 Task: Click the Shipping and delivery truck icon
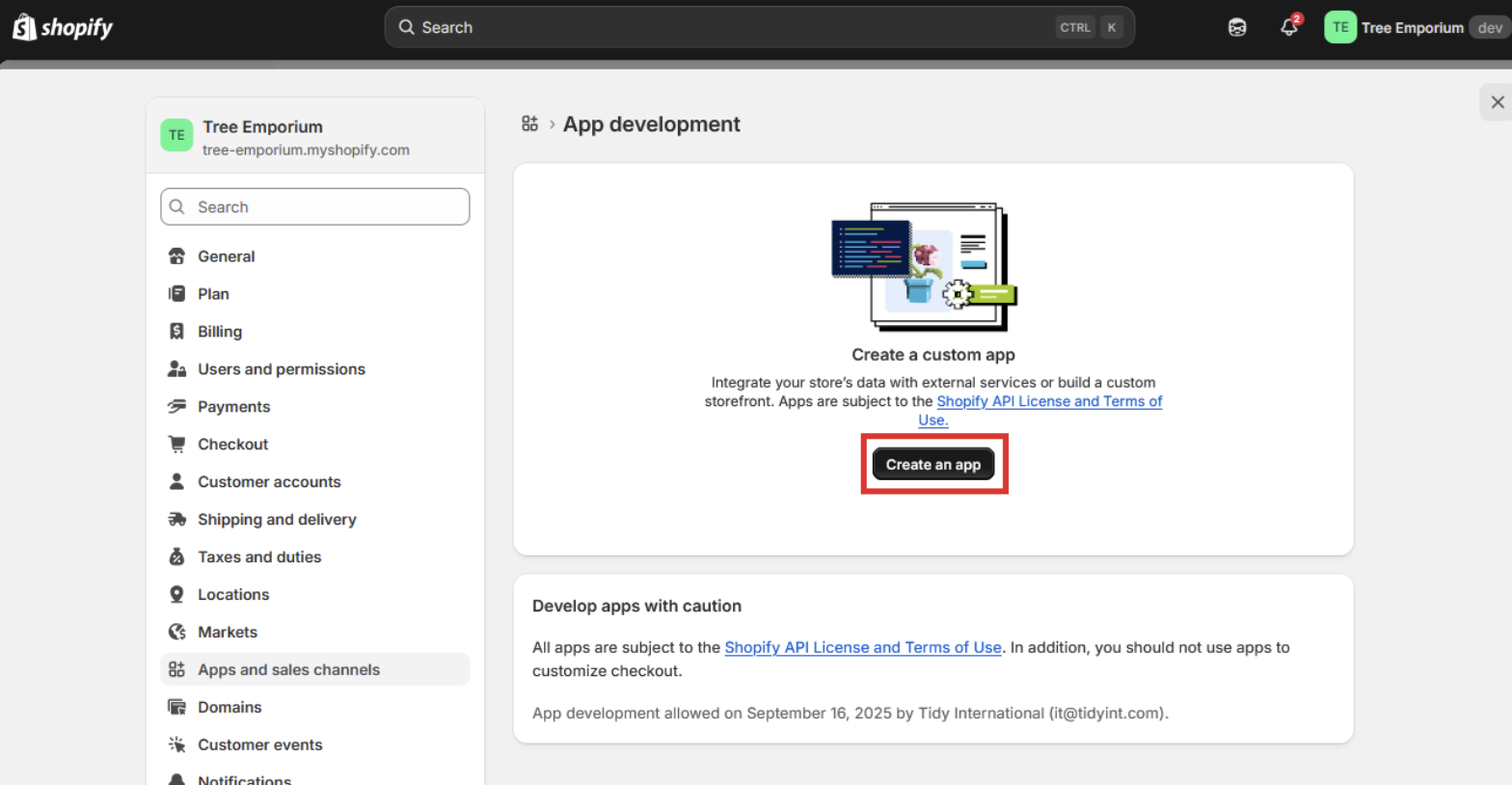(x=176, y=520)
